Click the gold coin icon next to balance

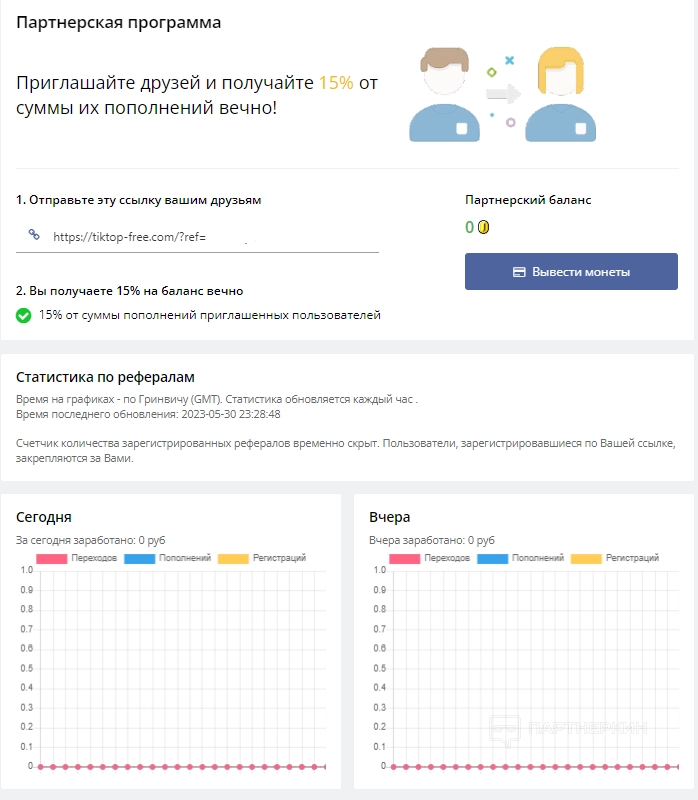pos(483,227)
